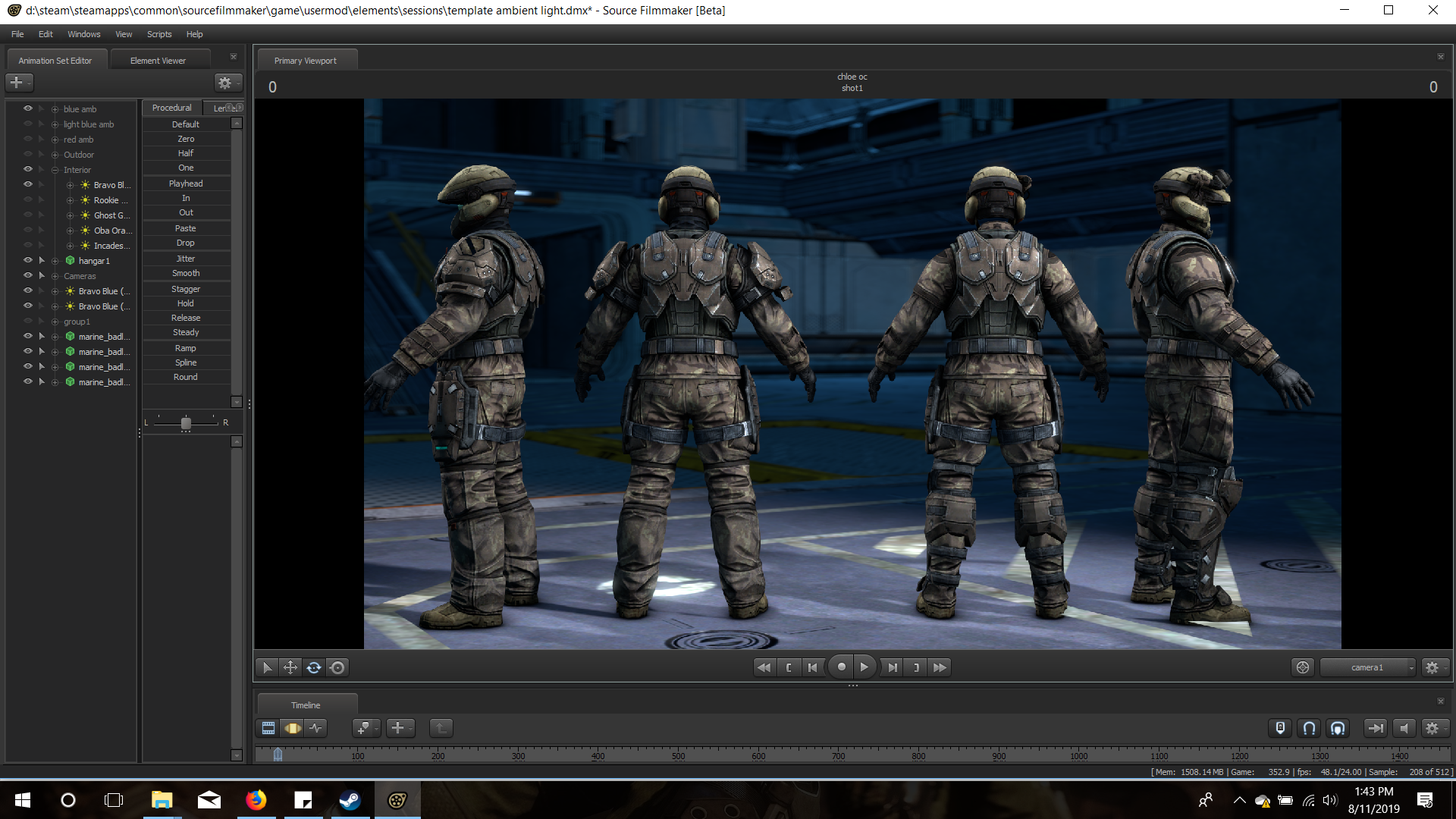Viewport: 1456px width, 819px height.
Task: Open Source Filmmaker from the Windows taskbar
Action: [x=397, y=800]
